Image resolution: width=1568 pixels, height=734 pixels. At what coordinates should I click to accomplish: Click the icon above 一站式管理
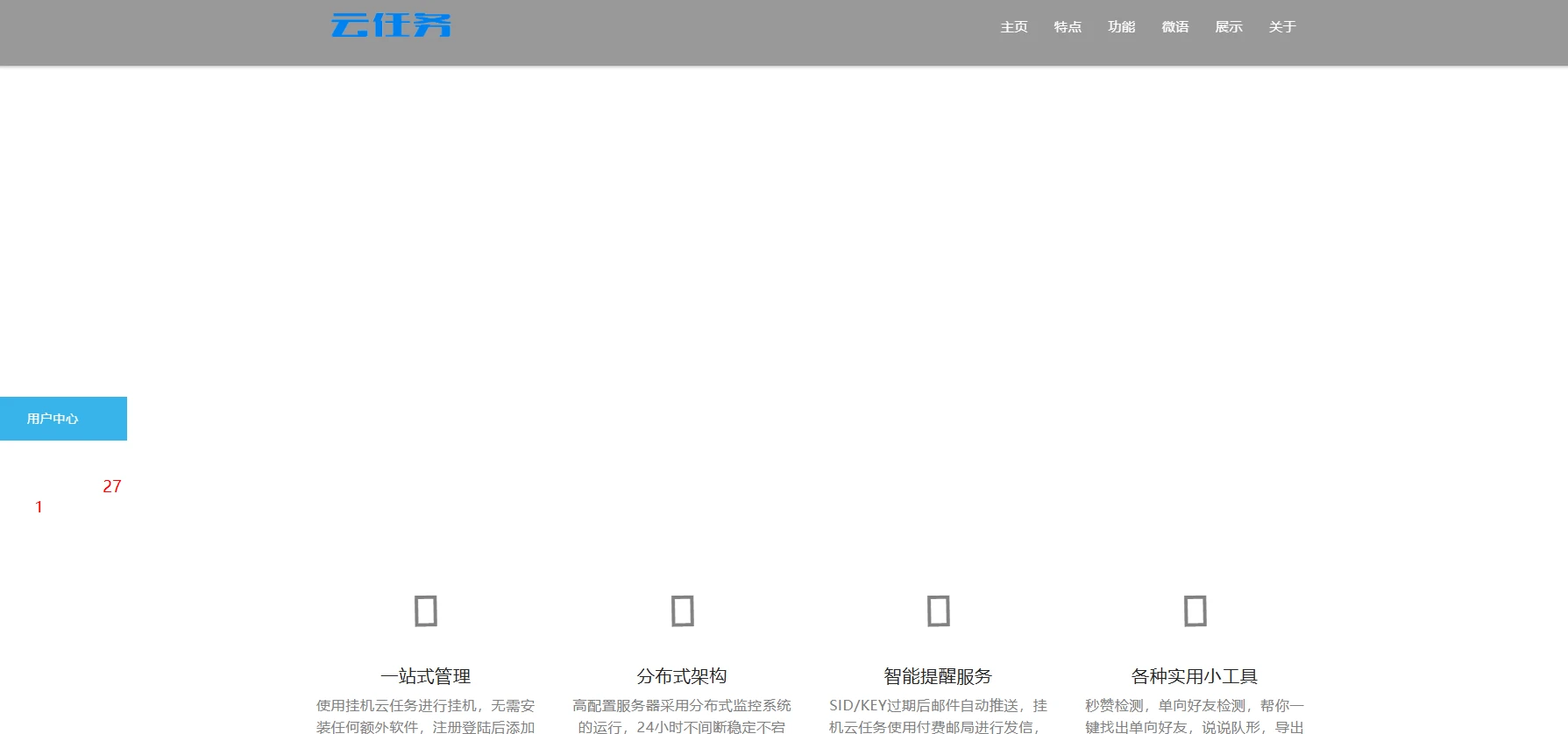tap(426, 610)
